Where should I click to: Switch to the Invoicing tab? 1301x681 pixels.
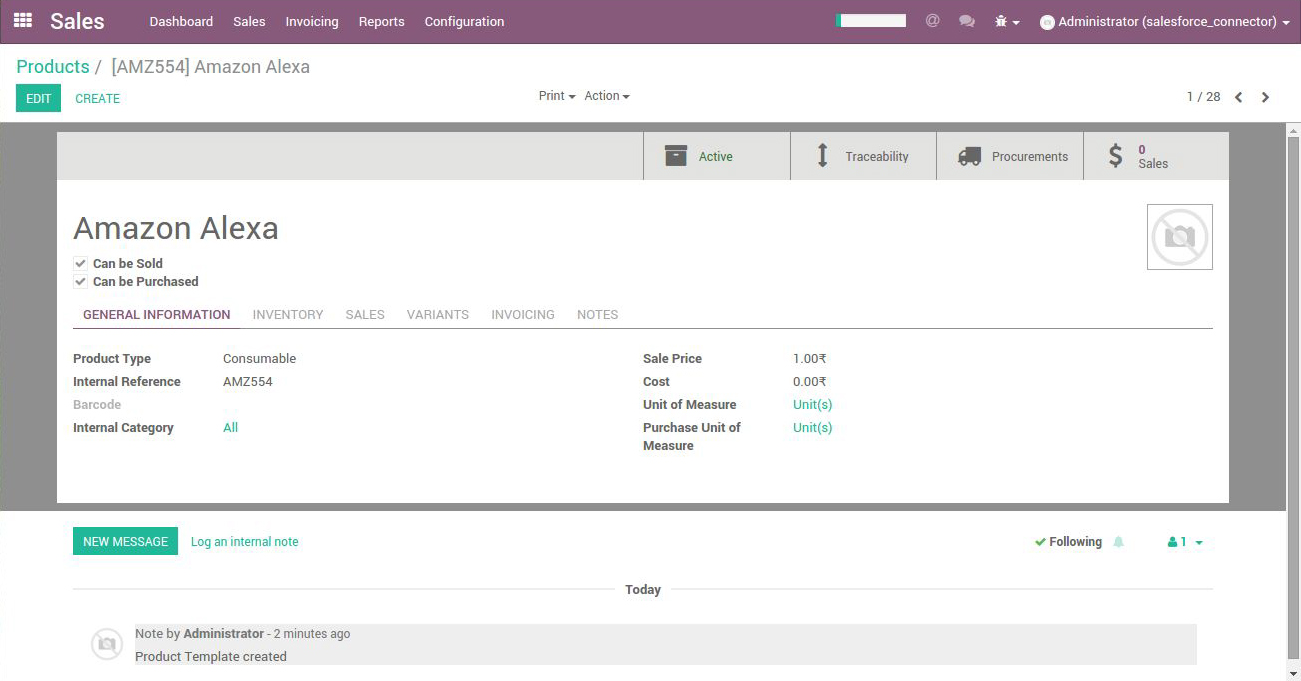point(523,314)
